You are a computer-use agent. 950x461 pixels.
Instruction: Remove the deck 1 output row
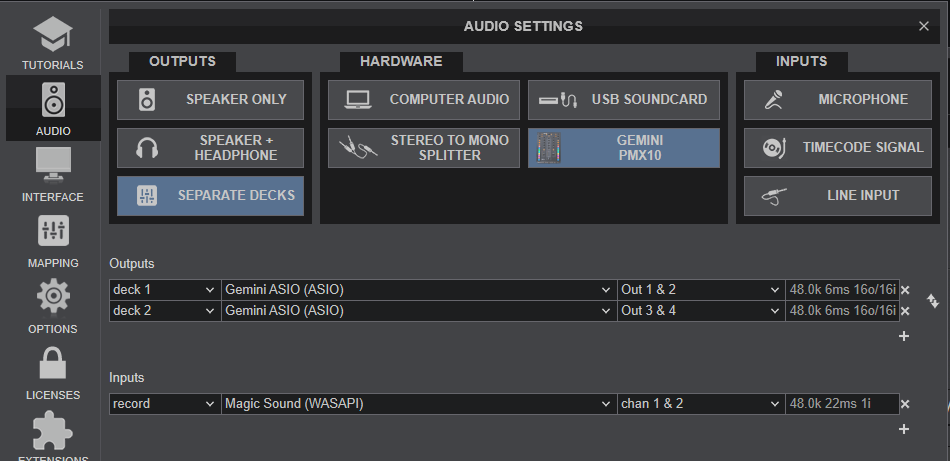point(905,290)
